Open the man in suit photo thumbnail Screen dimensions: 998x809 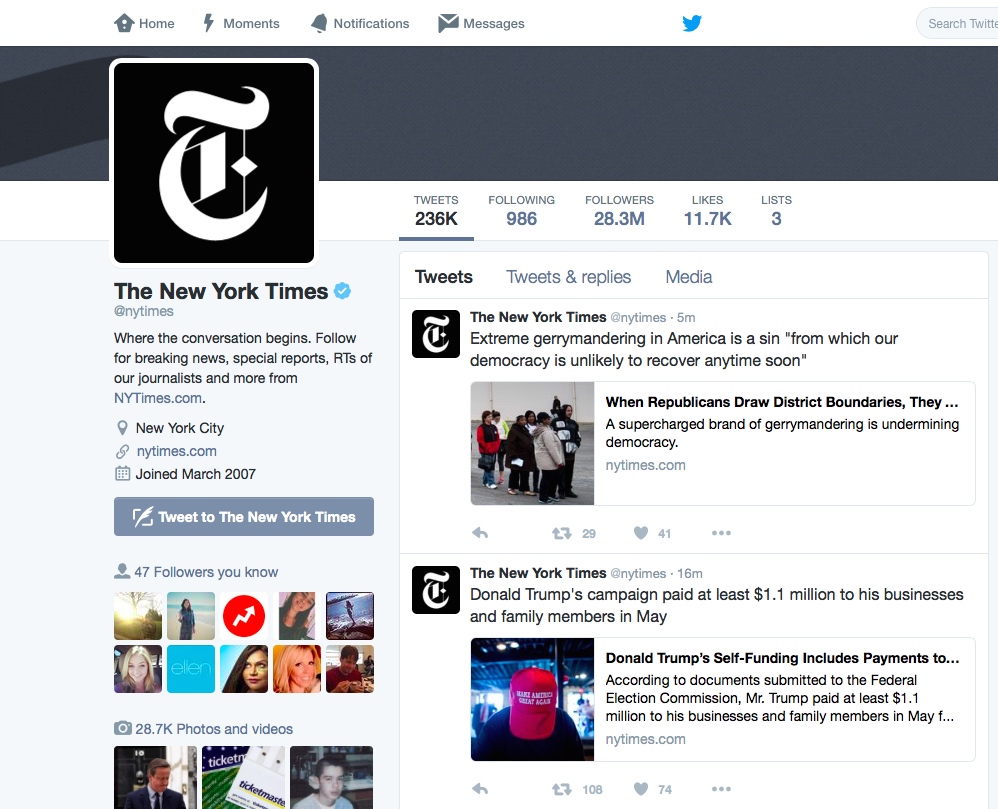(155, 778)
